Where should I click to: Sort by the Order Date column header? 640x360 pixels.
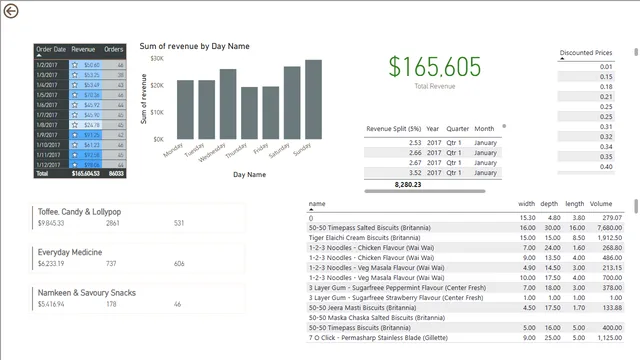coord(51,49)
